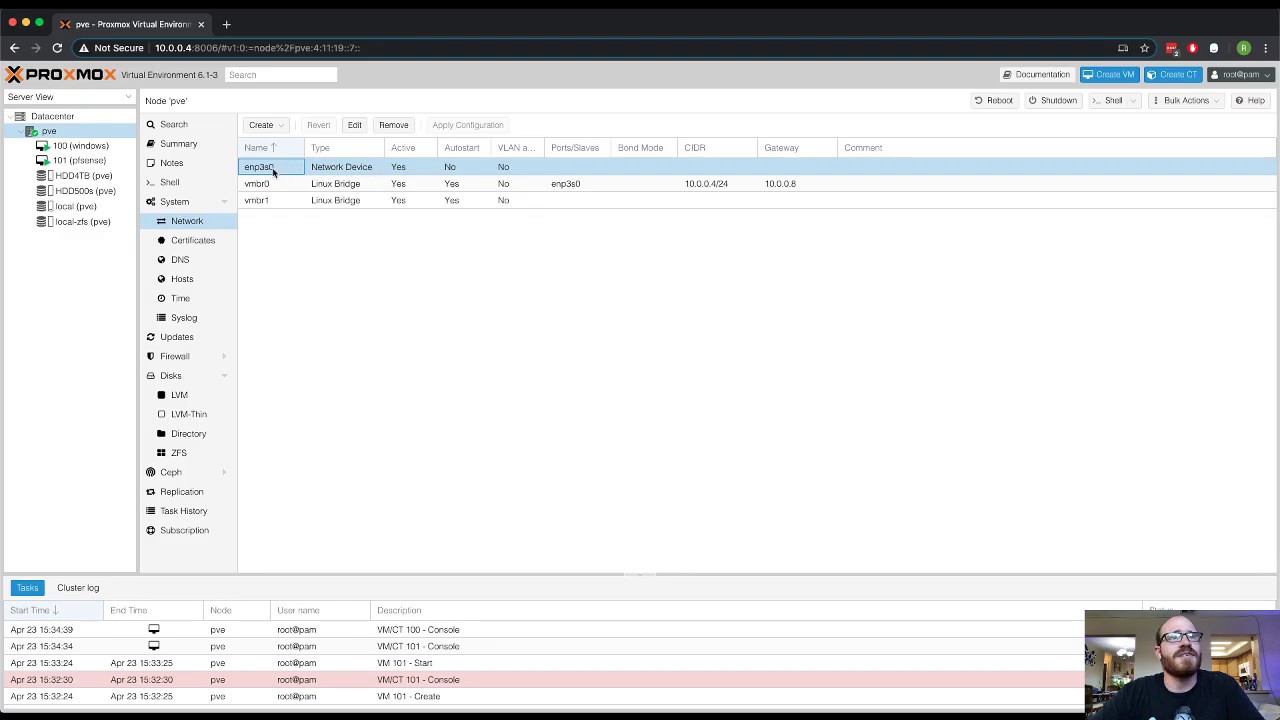Open a new browser tab
Screen dimensions: 1280x720
pos(226,24)
